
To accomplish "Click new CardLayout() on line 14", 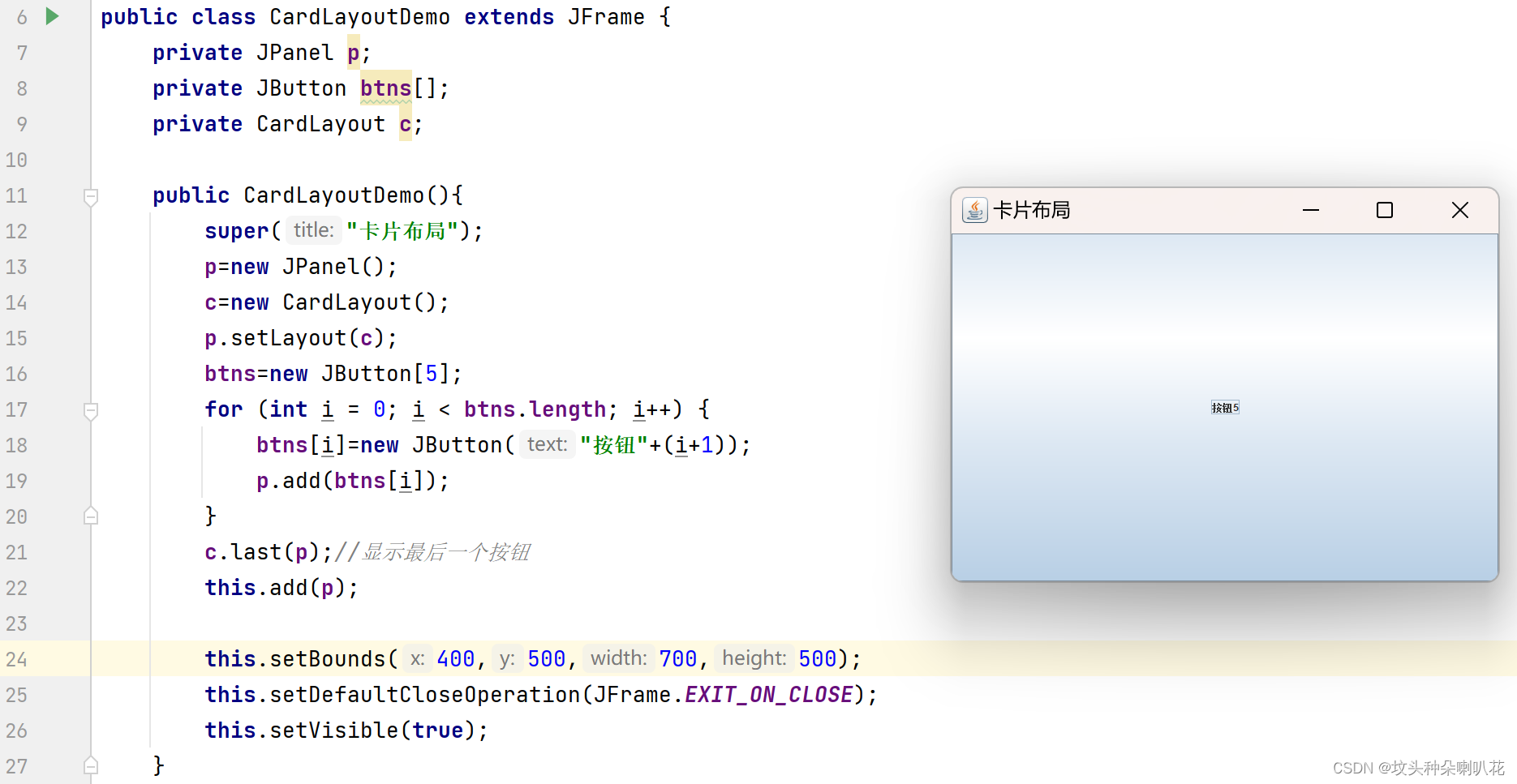I will pyautogui.click(x=333, y=302).
